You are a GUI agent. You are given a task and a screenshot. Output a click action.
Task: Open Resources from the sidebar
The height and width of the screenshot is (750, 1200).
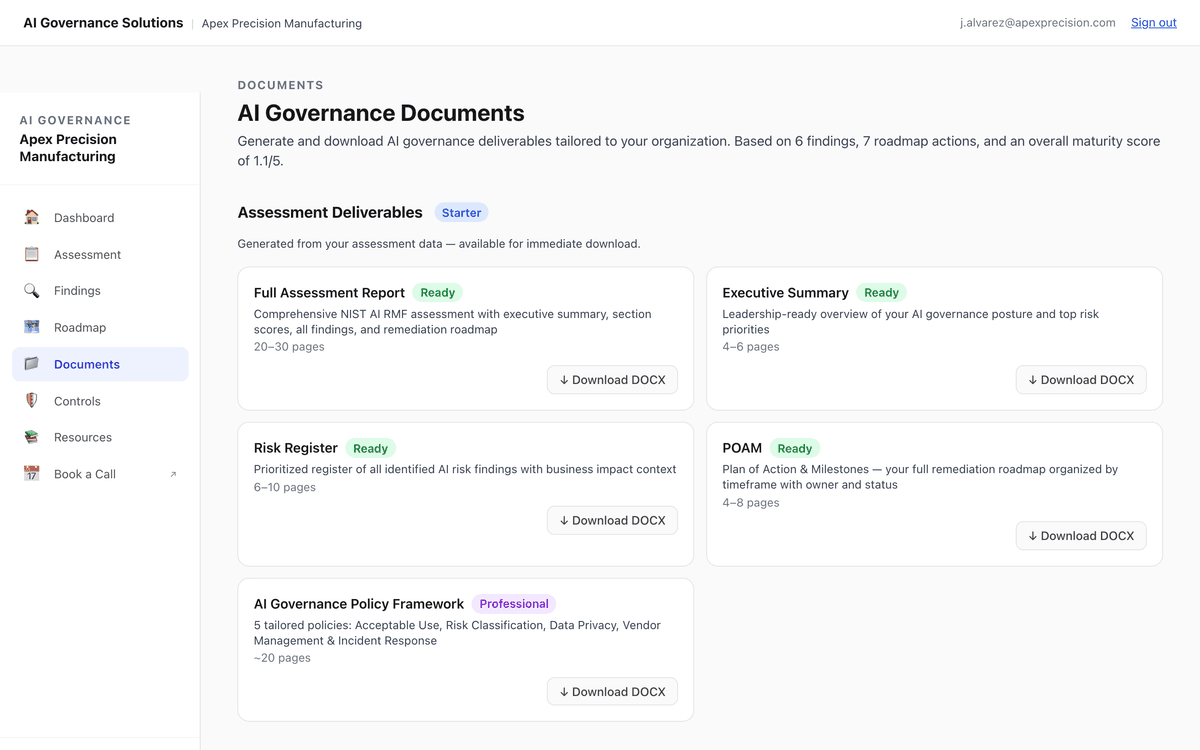tap(100, 437)
